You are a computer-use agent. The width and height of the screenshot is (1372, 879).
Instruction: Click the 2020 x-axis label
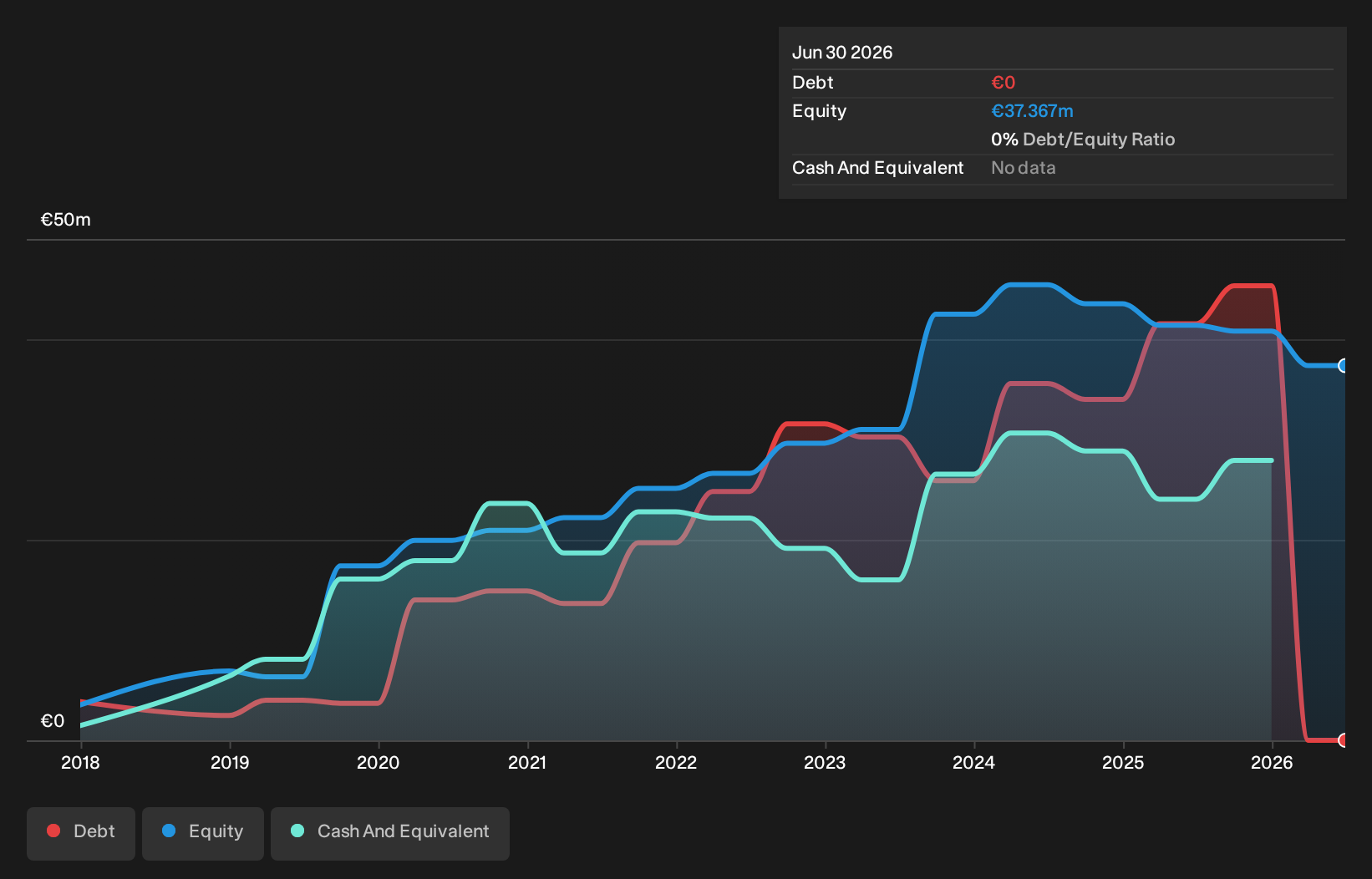click(379, 762)
